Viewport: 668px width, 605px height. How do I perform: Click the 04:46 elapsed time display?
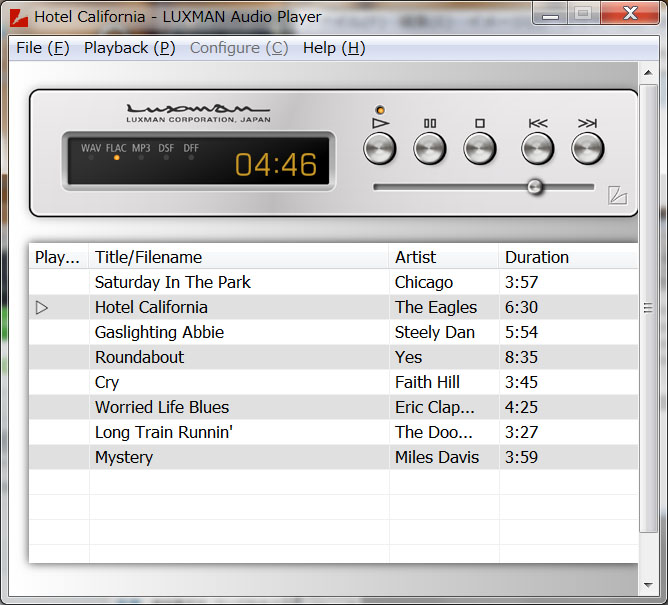276,164
